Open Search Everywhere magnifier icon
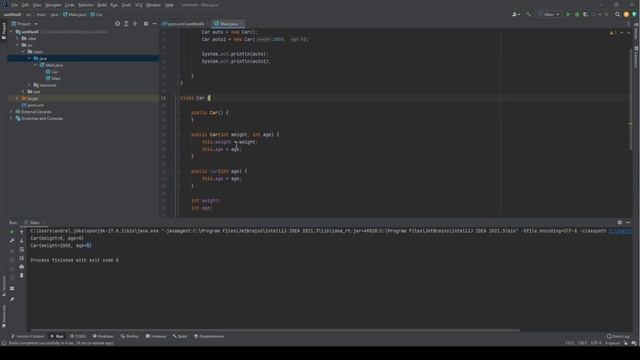The image size is (640, 360). 618,14
